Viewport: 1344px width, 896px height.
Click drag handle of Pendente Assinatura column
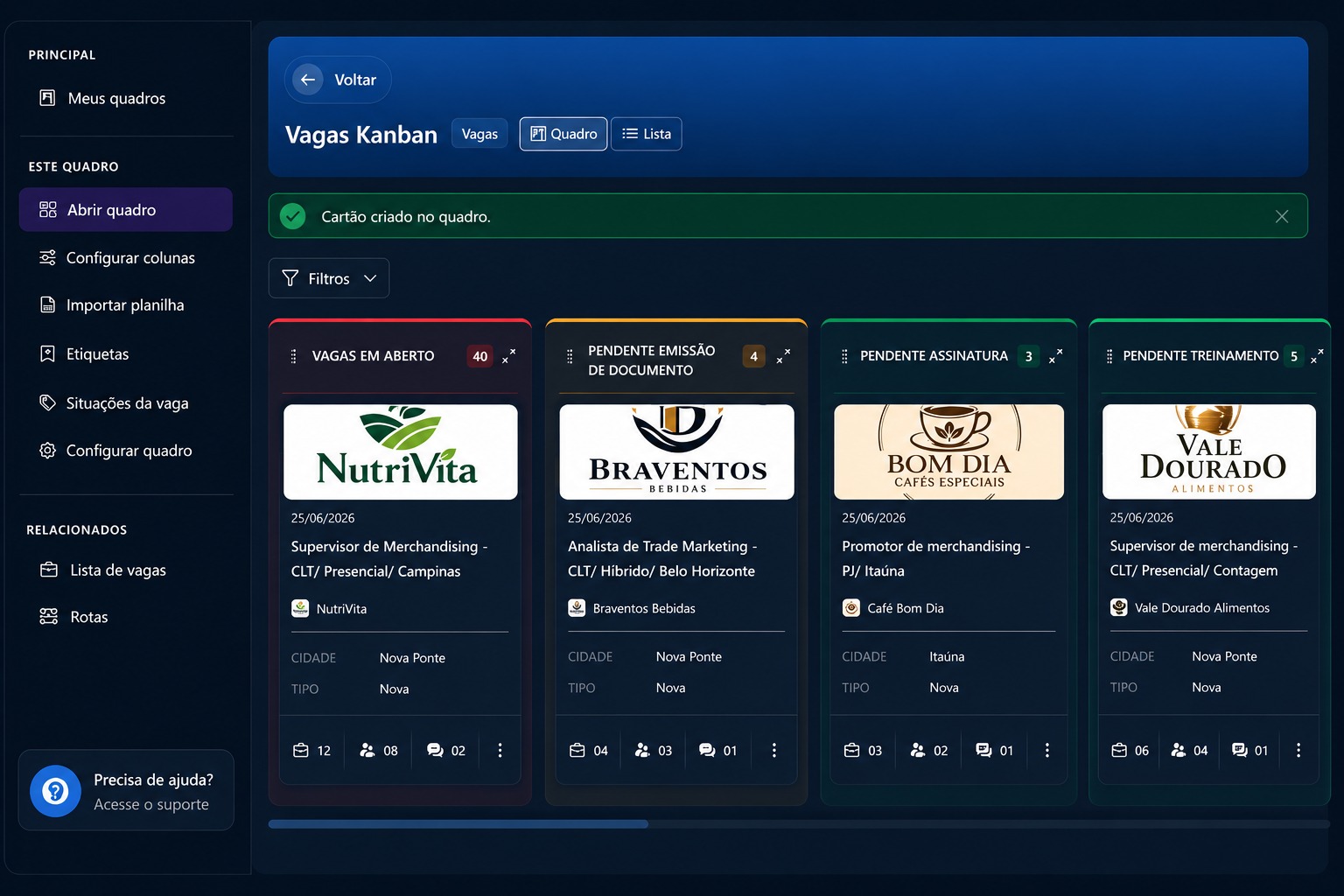[844, 356]
